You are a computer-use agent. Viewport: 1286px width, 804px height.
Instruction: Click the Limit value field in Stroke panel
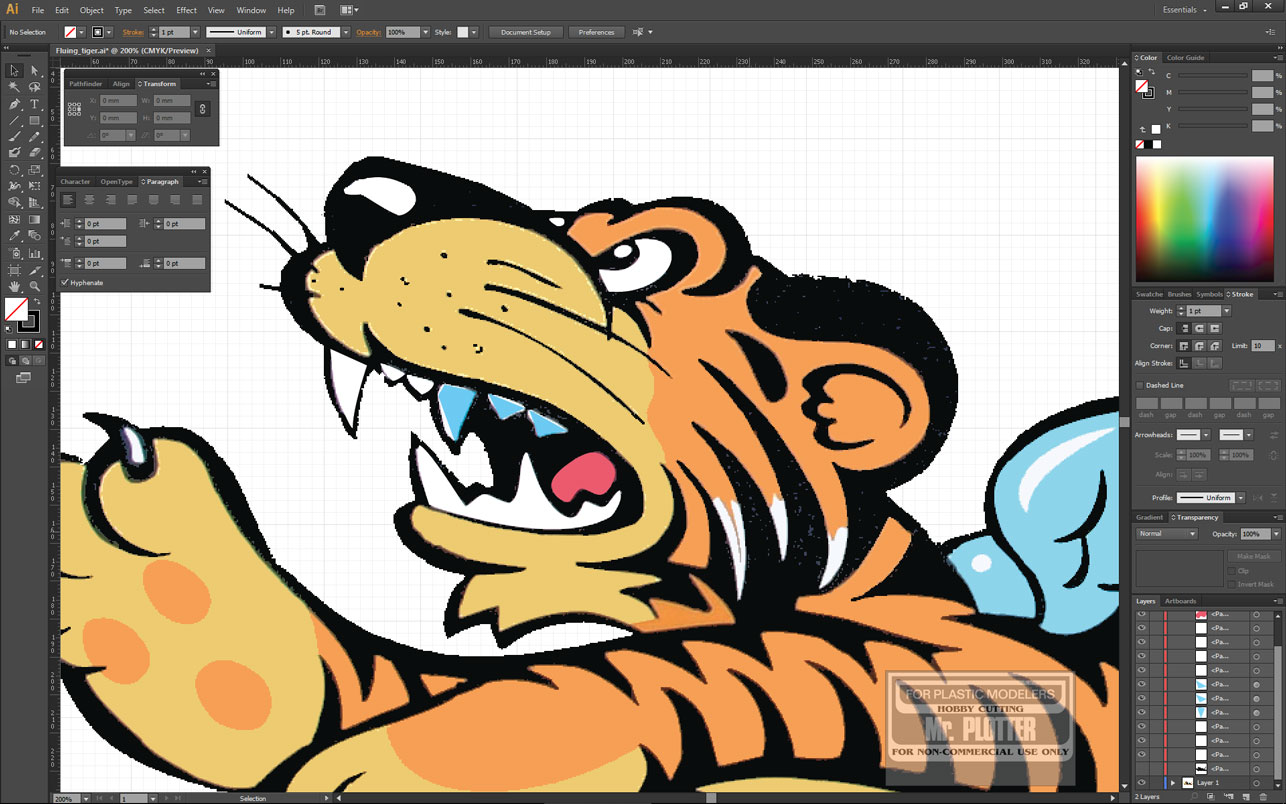click(1262, 345)
